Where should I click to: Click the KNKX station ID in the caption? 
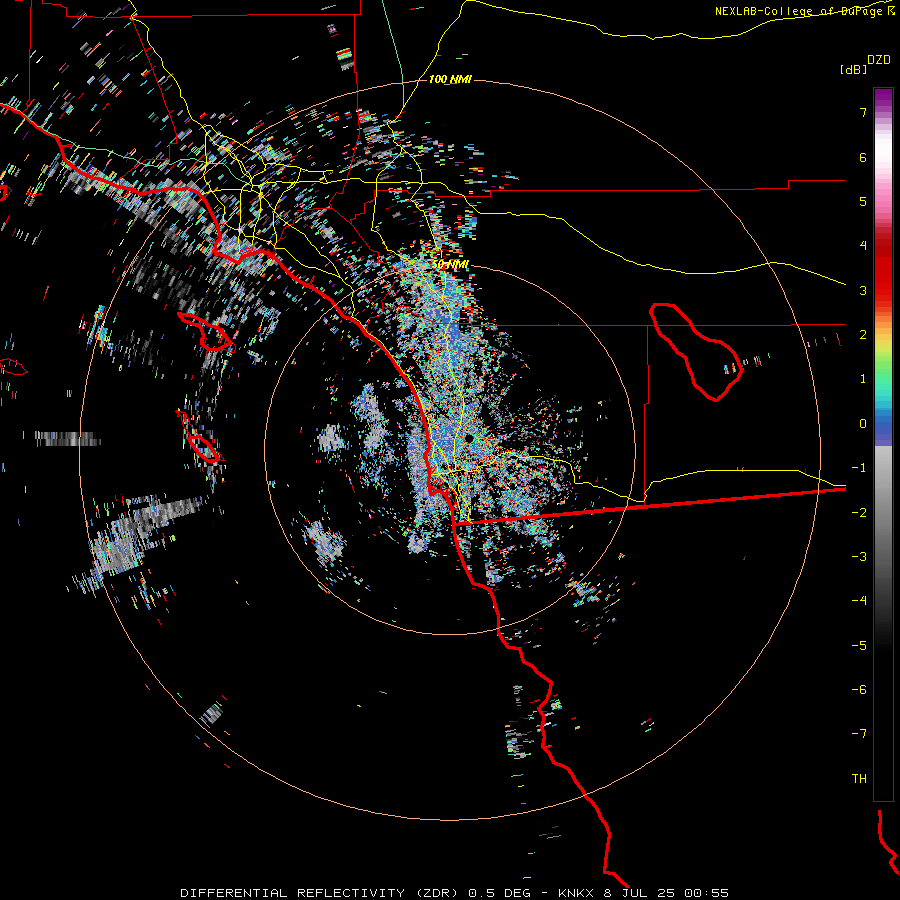pos(577,893)
